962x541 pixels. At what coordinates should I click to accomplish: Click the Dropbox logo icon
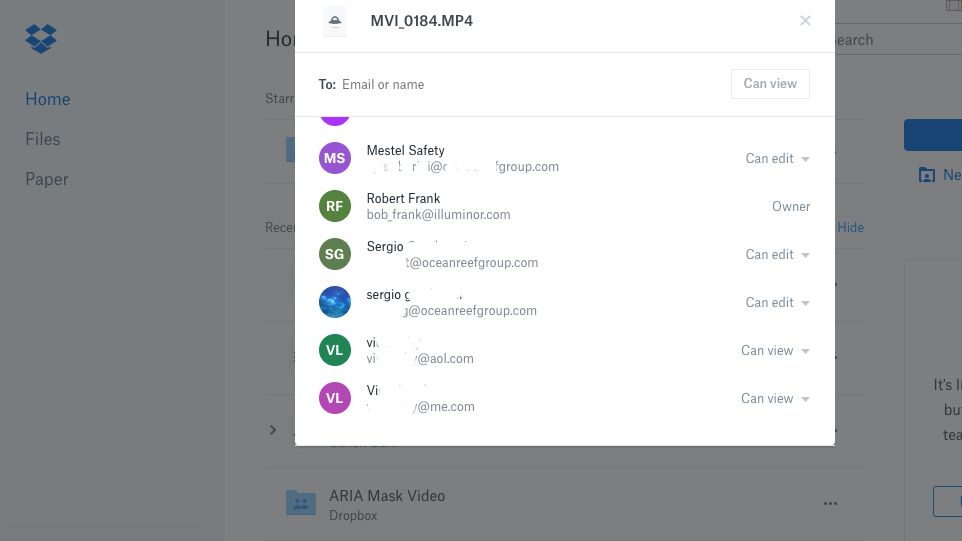click(x=41, y=39)
